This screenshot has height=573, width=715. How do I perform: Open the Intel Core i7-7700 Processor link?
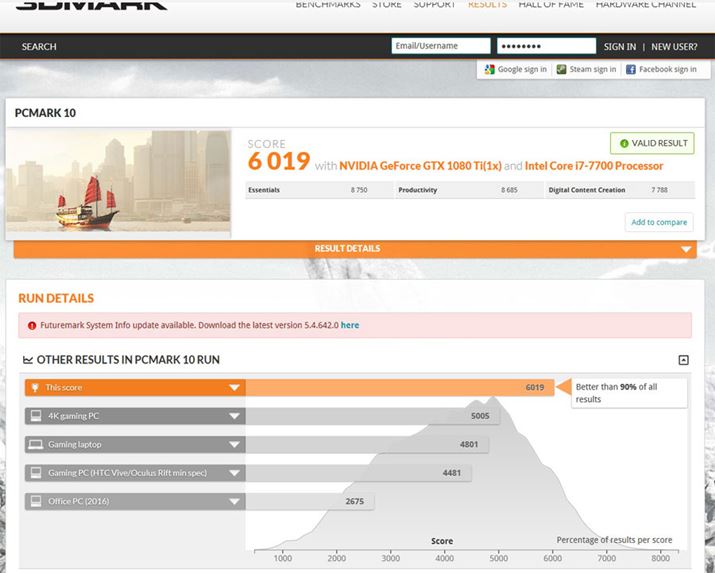[x=594, y=165]
